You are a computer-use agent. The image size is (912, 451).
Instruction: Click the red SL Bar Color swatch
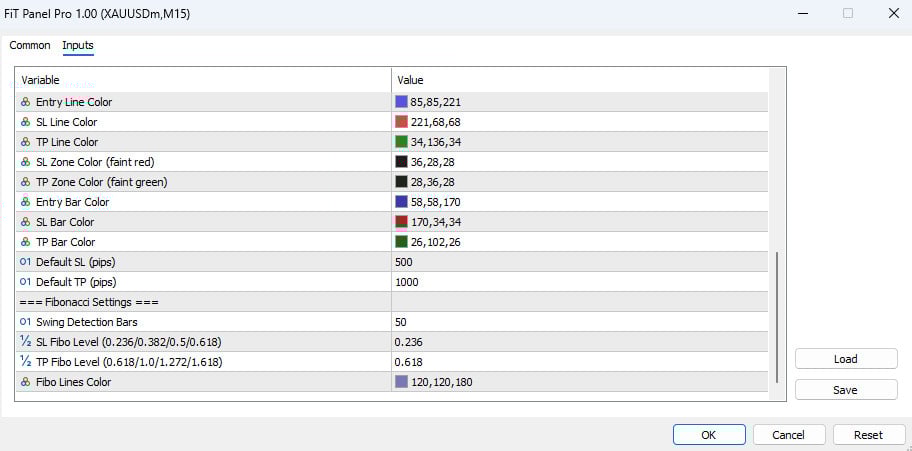402,222
